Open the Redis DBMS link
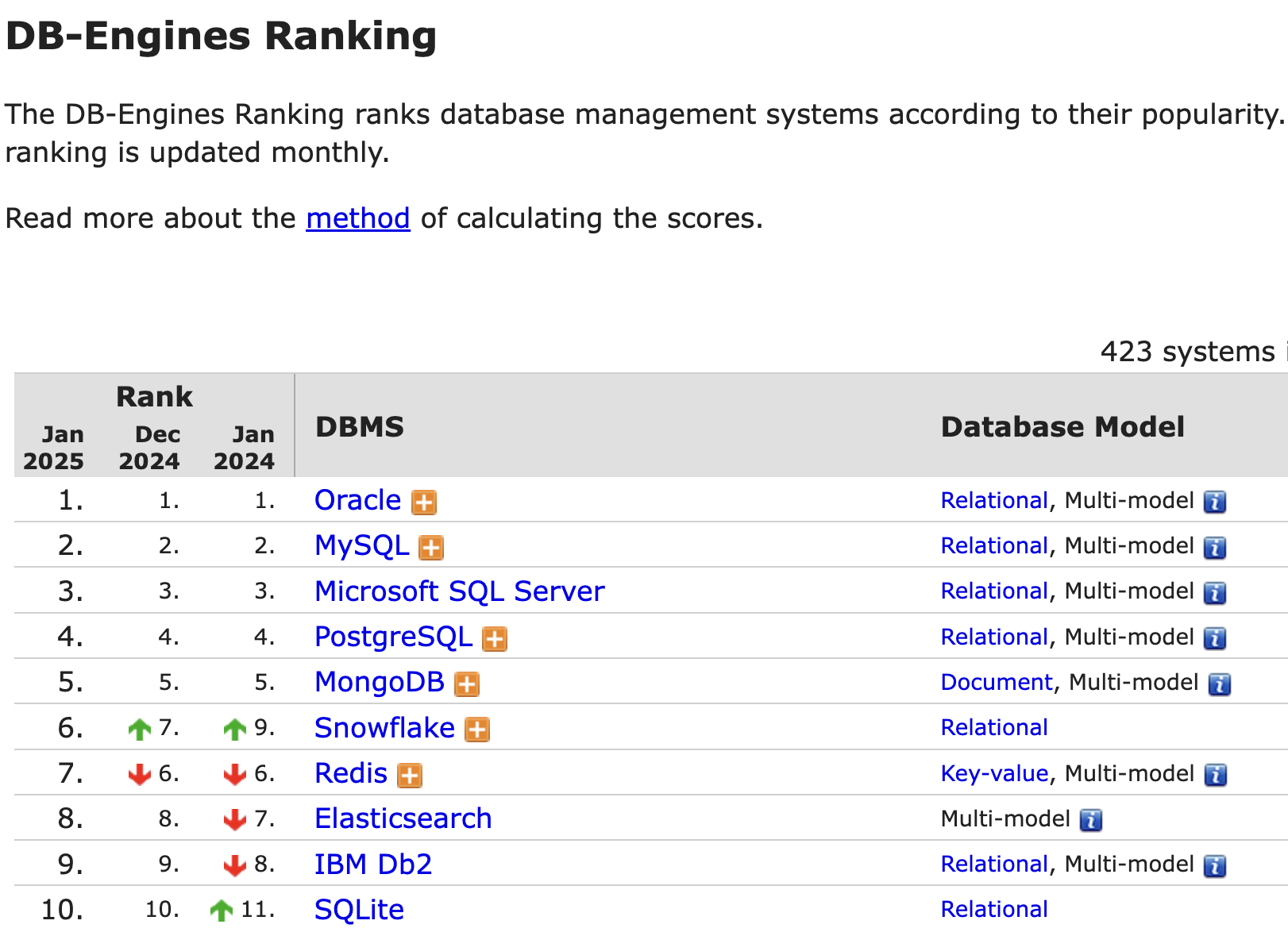The height and width of the screenshot is (932, 1288). tap(351, 773)
